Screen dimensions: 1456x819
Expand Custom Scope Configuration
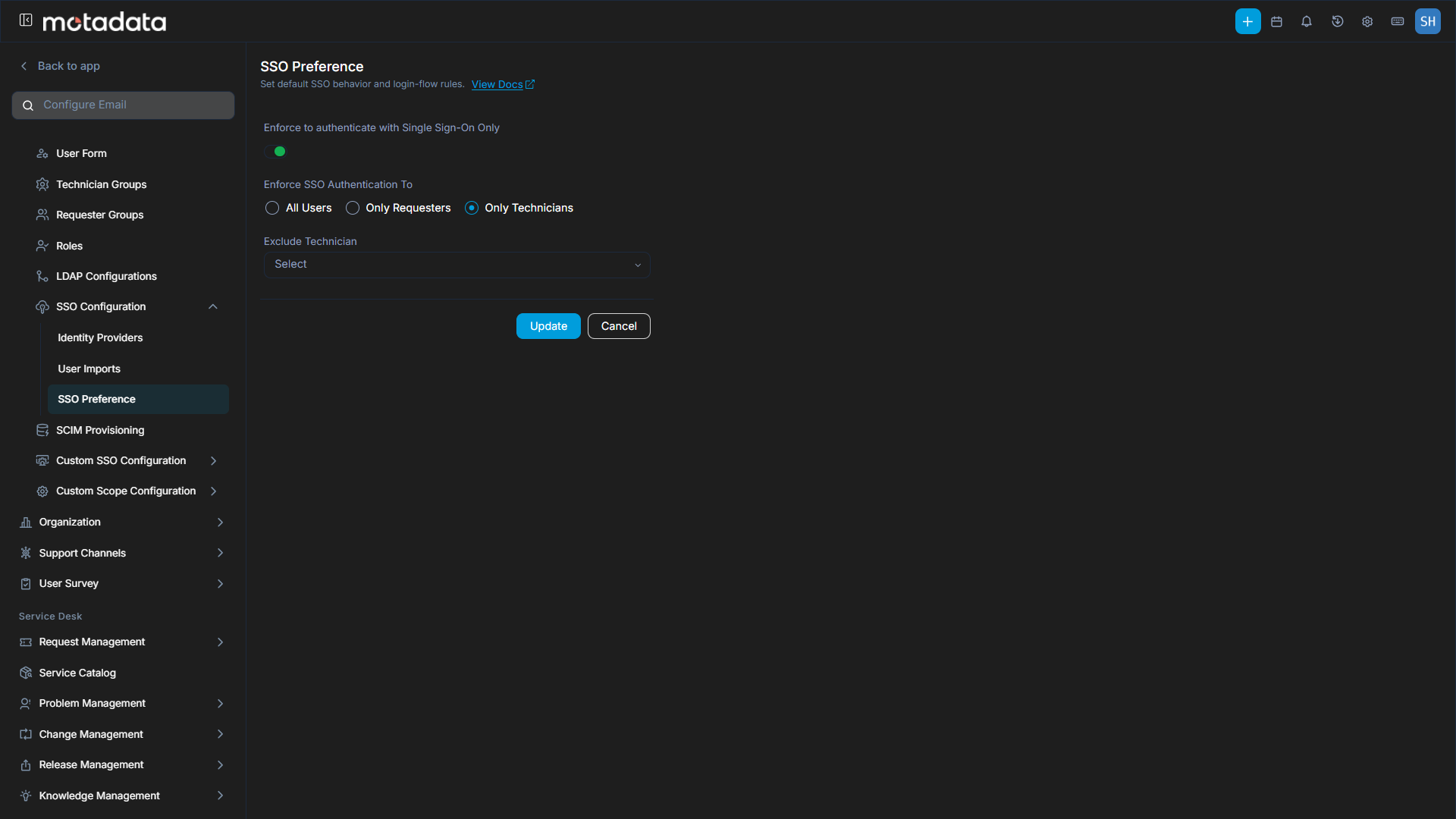click(214, 491)
